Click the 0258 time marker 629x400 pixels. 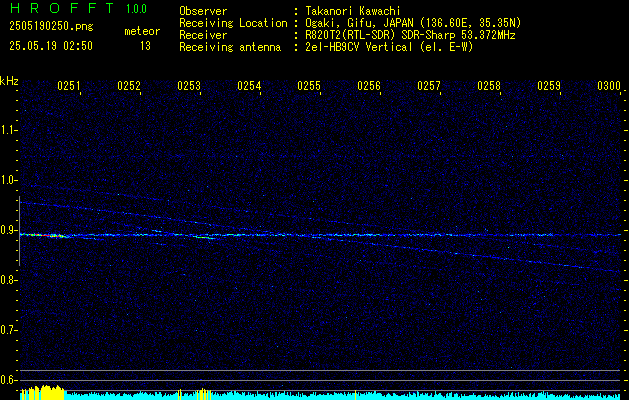tap(489, 86)
